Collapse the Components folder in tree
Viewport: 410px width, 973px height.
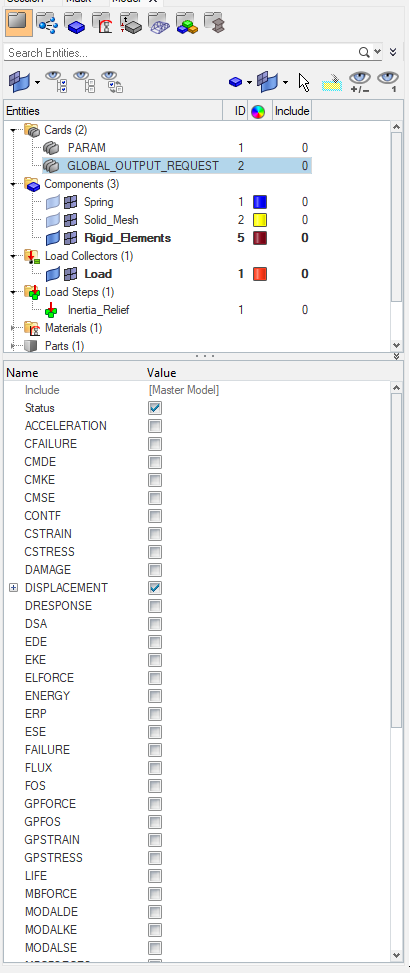coord(13,184)
